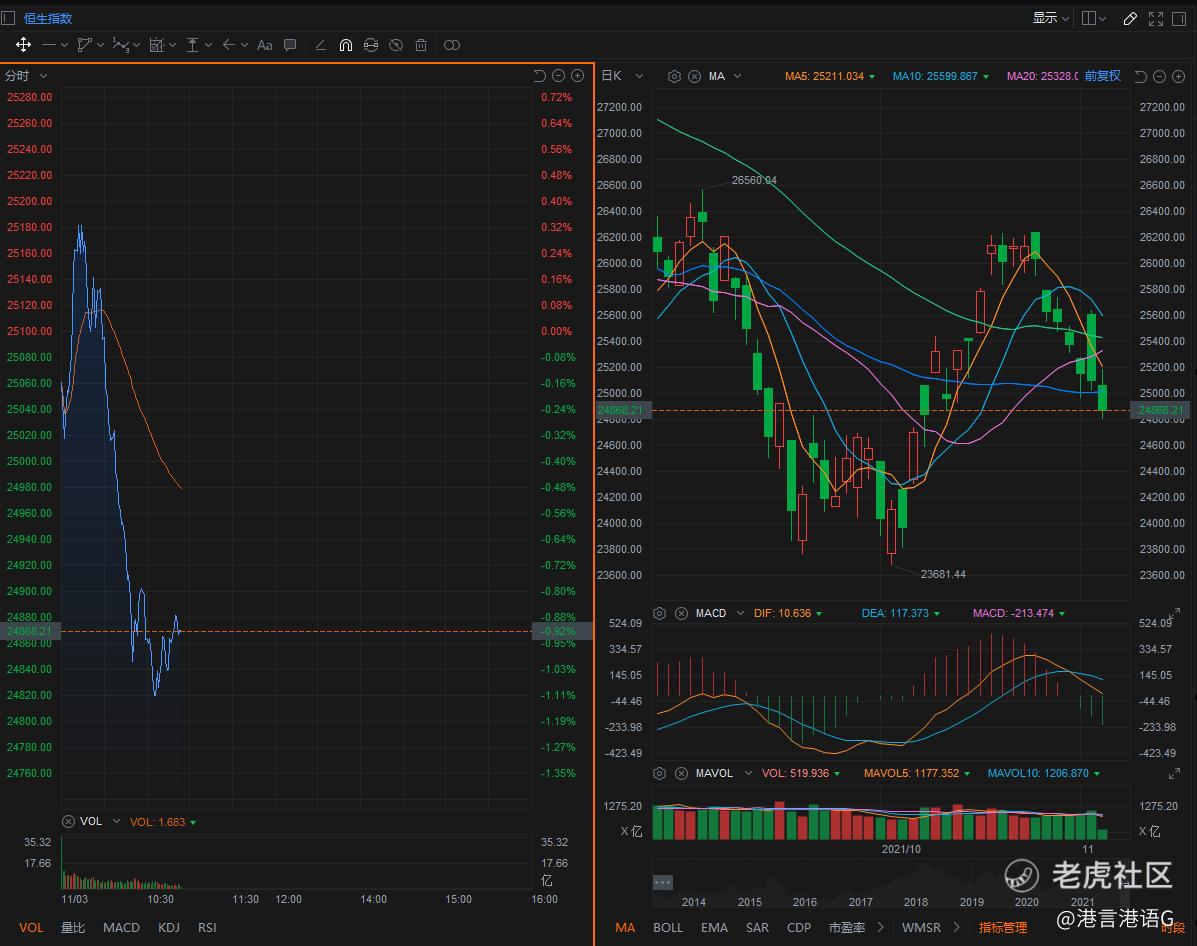Click the 指标管理 indicator management button
This screenshot has width=1197, height=946.
(x=1002, y=927)
